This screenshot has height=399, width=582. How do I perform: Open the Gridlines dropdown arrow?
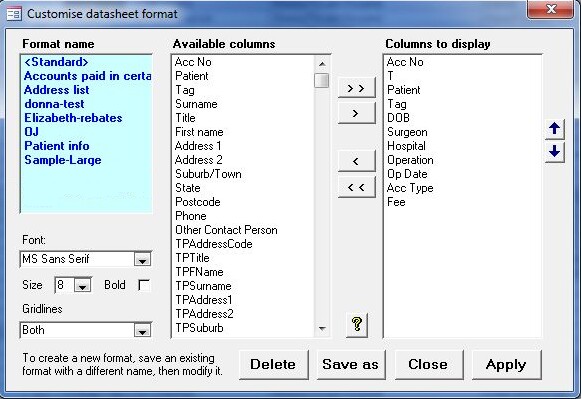142,330
